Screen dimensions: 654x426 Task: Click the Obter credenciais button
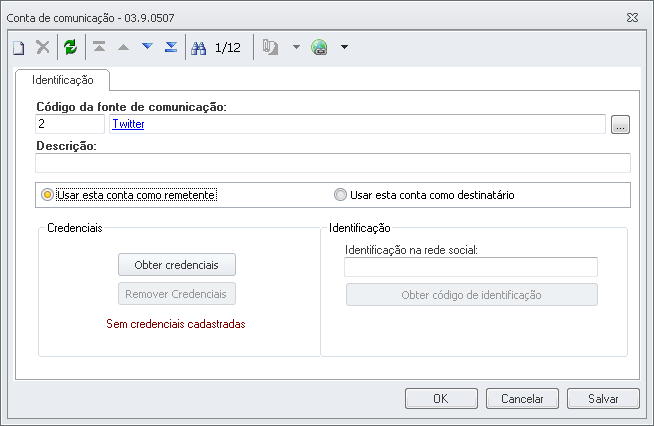point(177,265)
